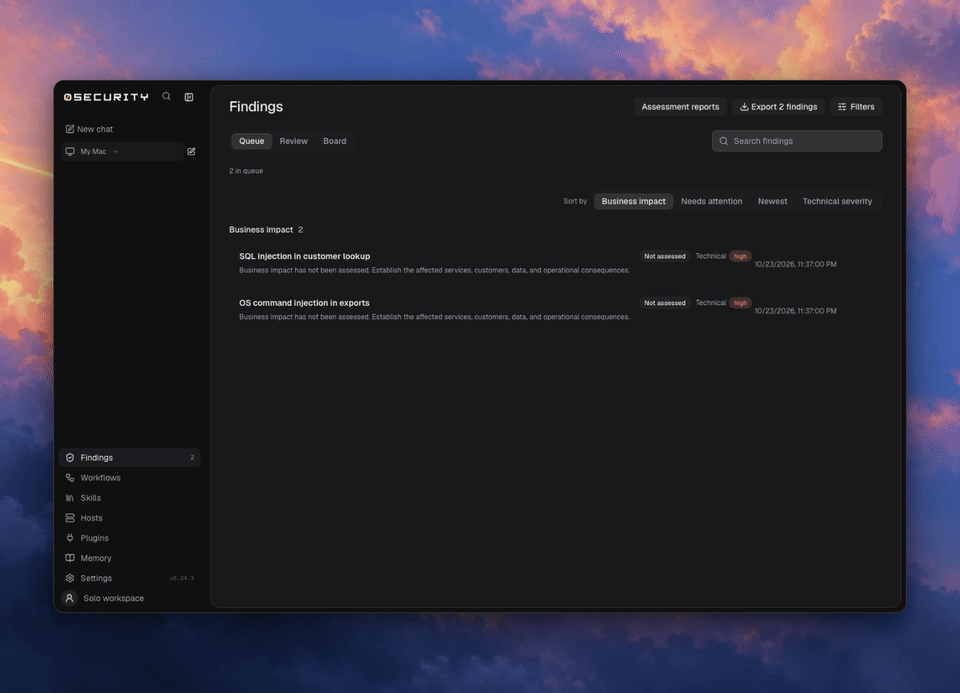
Task: Click the New chat label
Action: click(x=95, y=129)
